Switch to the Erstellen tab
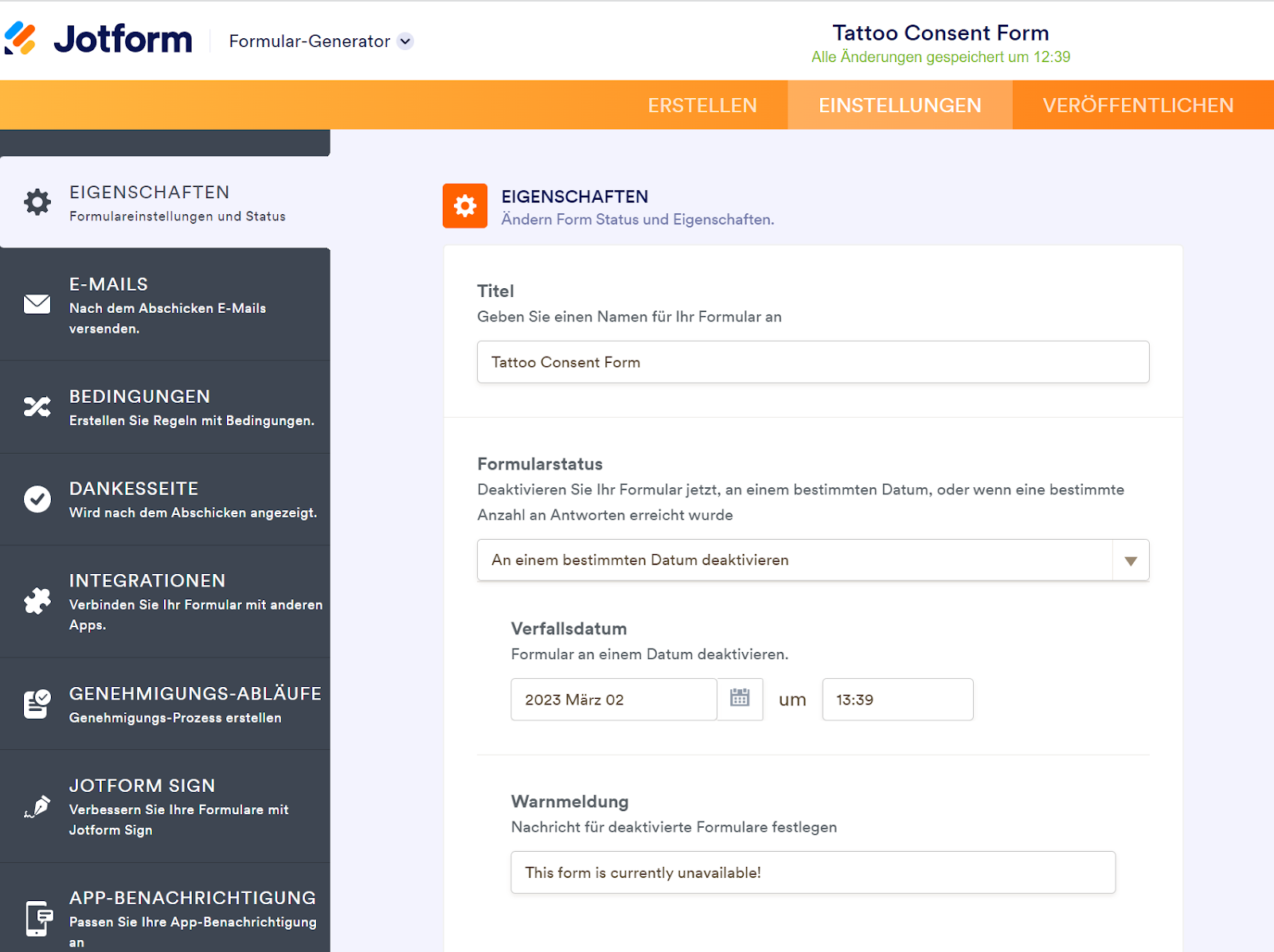This screenshot has height=952, width=1274. [x=701, y=105]
